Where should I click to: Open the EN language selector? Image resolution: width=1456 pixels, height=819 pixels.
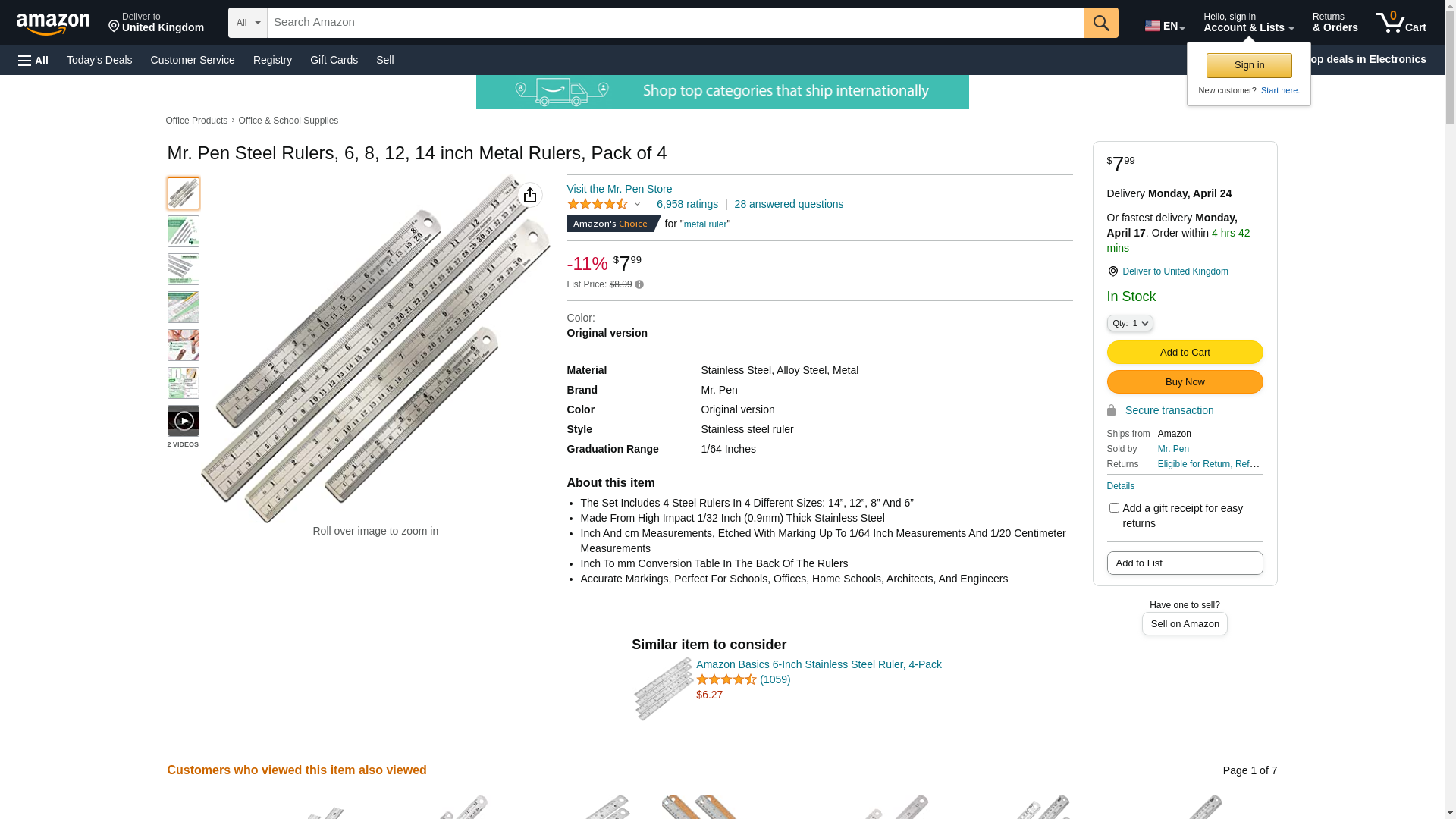[x=1164, y=26]
